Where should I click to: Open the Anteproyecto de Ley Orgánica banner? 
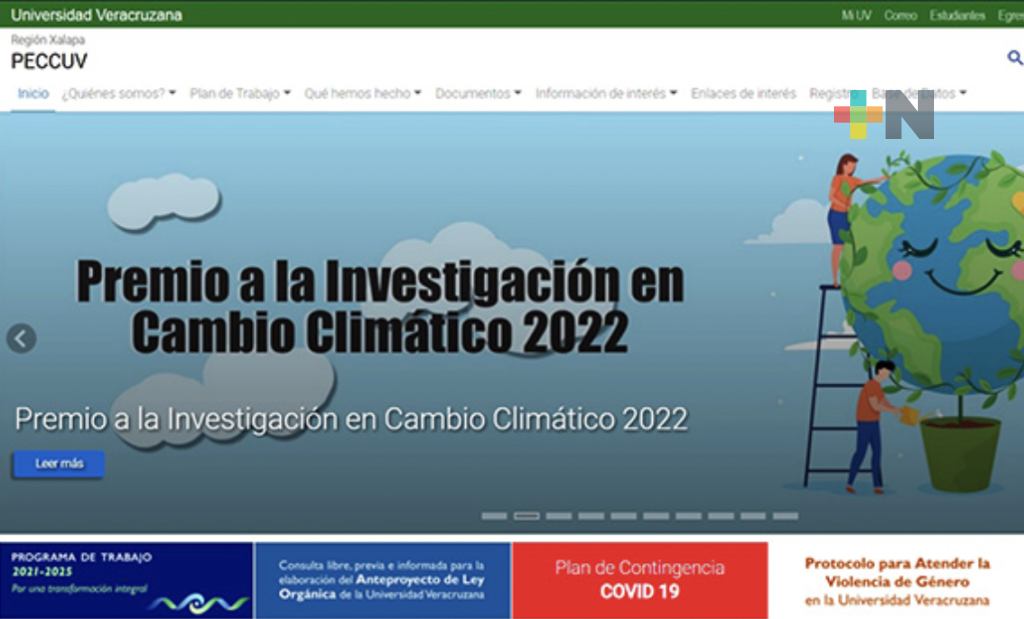383,580
